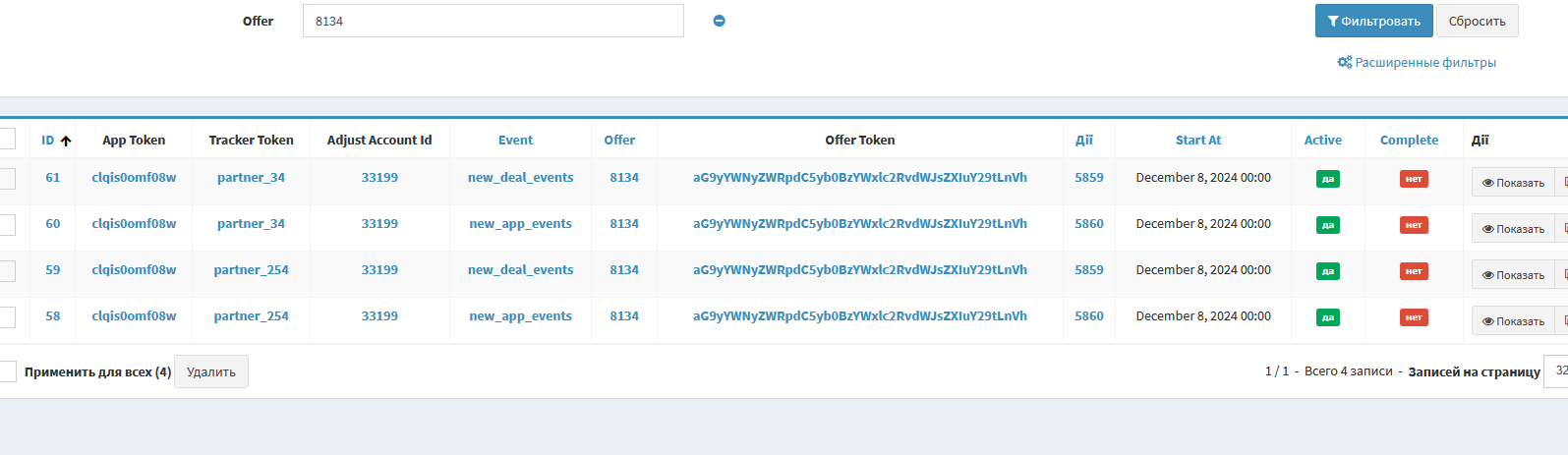
Task: Show record 60 with Показать button
Action: (x=1513, y=229)
